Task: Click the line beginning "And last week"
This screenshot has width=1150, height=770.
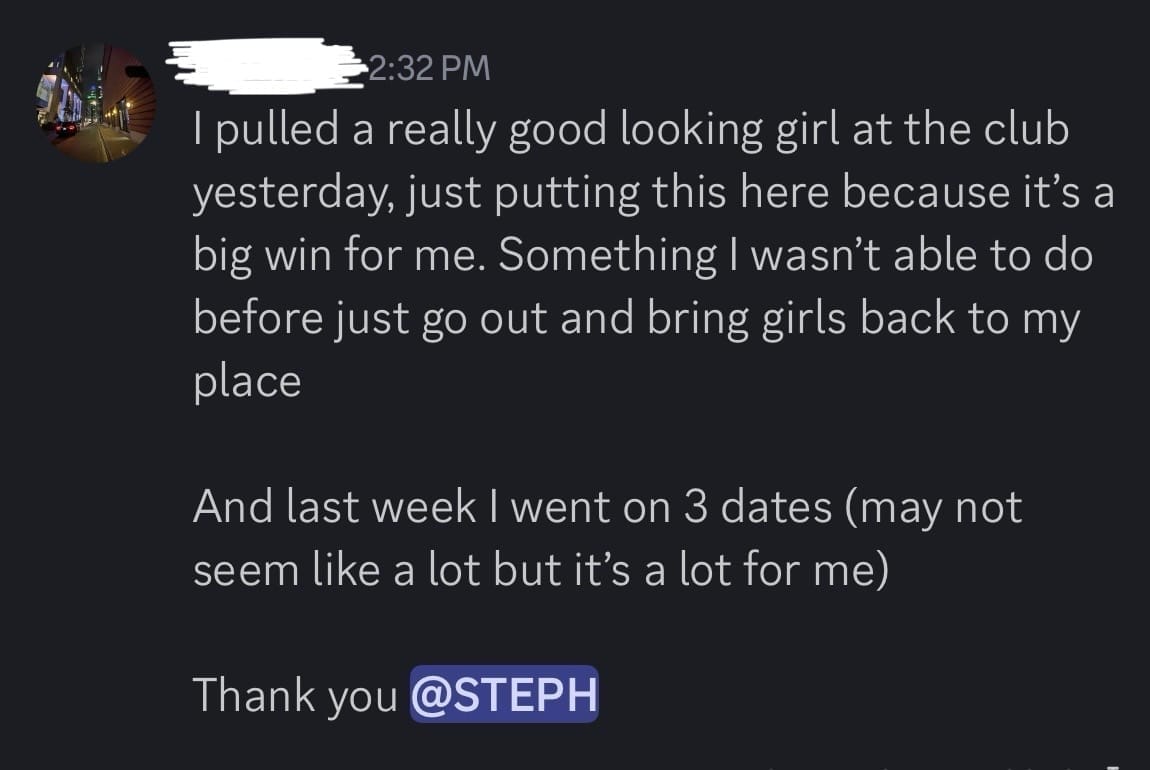Action: [607, 507]
